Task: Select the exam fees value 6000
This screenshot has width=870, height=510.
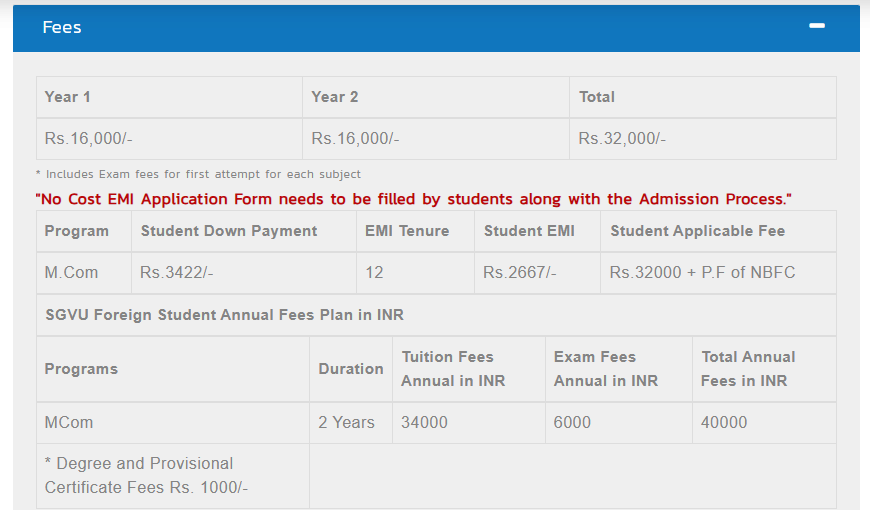Action: (x=619, y=423)
